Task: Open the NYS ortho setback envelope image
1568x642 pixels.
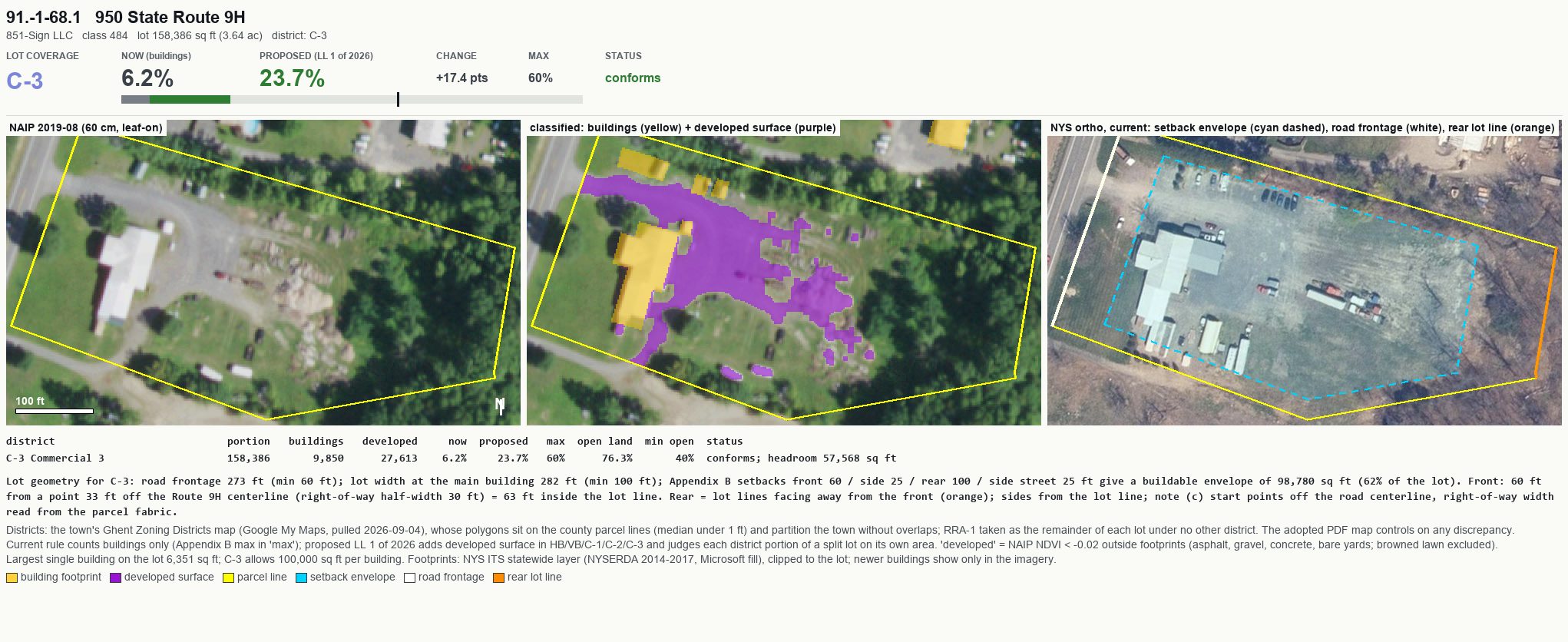Action: point(1305,273)
